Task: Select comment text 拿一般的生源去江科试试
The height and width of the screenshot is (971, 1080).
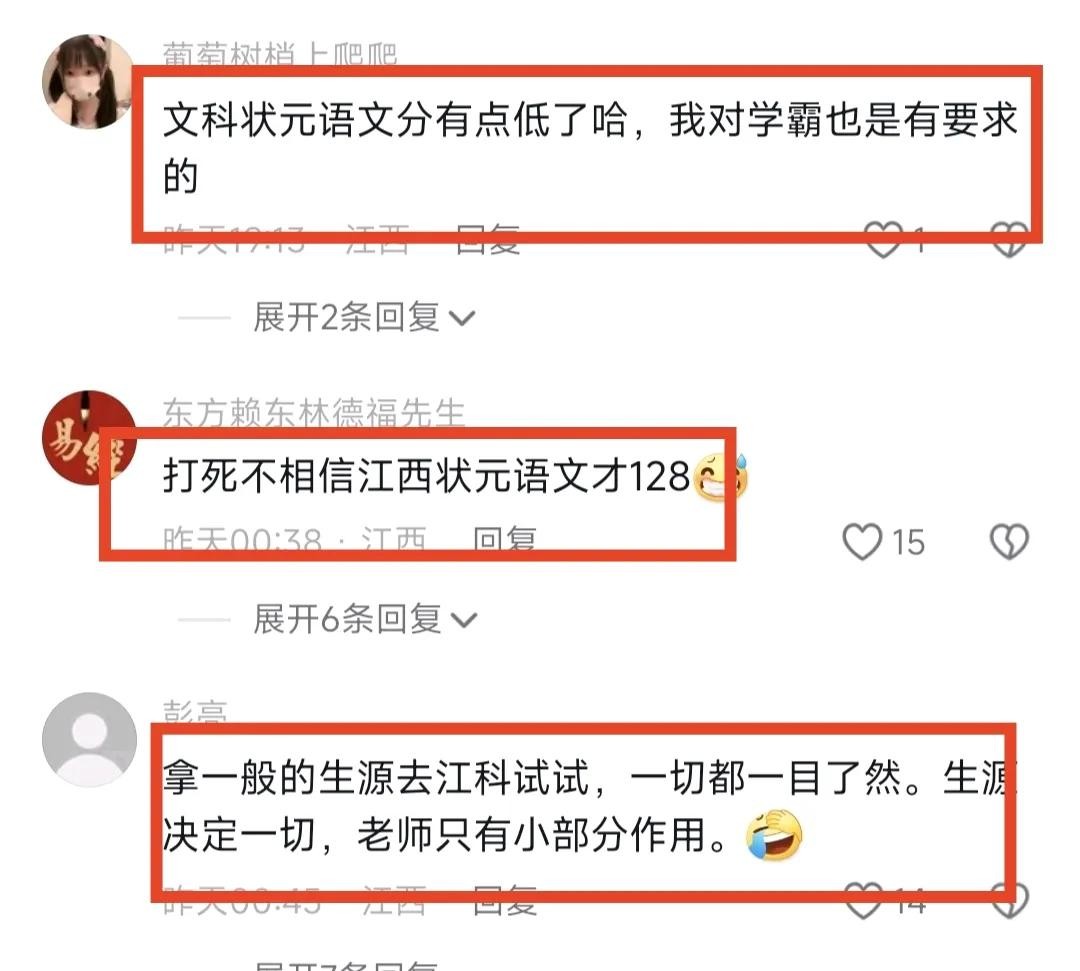Action: click(x=377, y=777)
